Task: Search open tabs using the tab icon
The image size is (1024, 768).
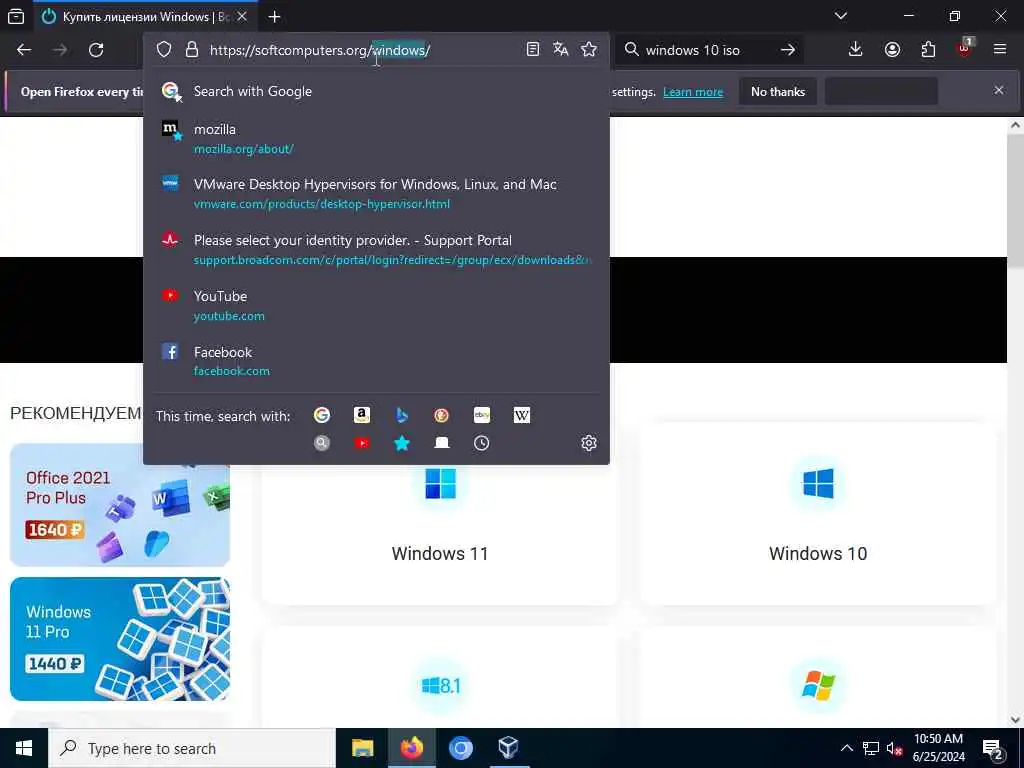Action: pos(441,443)
